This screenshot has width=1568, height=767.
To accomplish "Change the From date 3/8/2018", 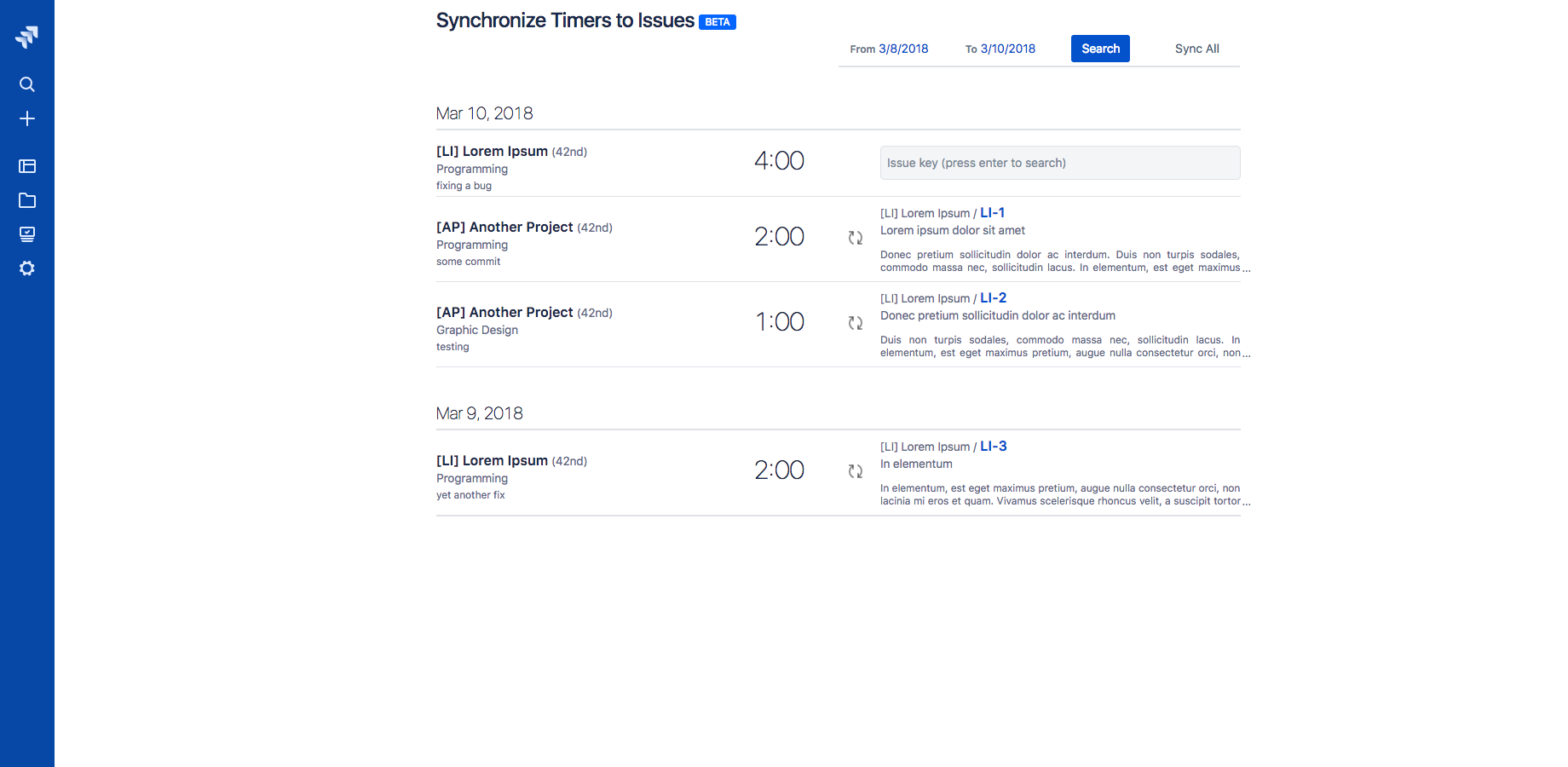I will [902, 49].
